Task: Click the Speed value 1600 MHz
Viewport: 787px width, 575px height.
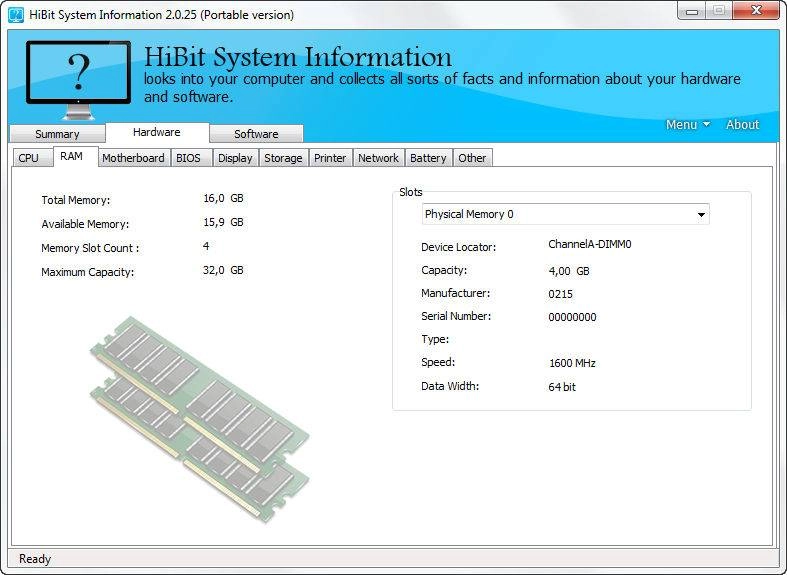Action: pos(572,363)
